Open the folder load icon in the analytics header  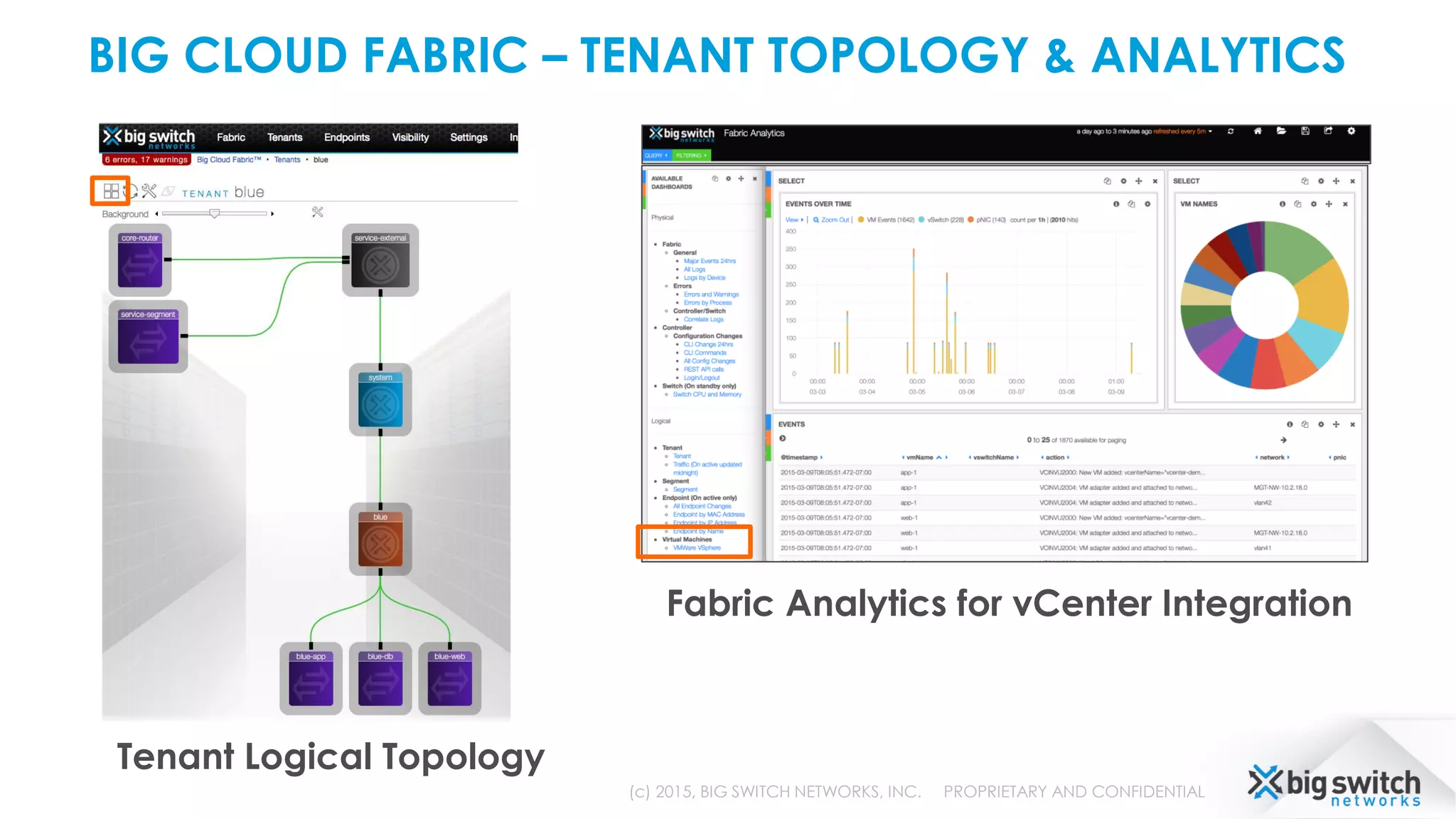(x=1281, y=132)
